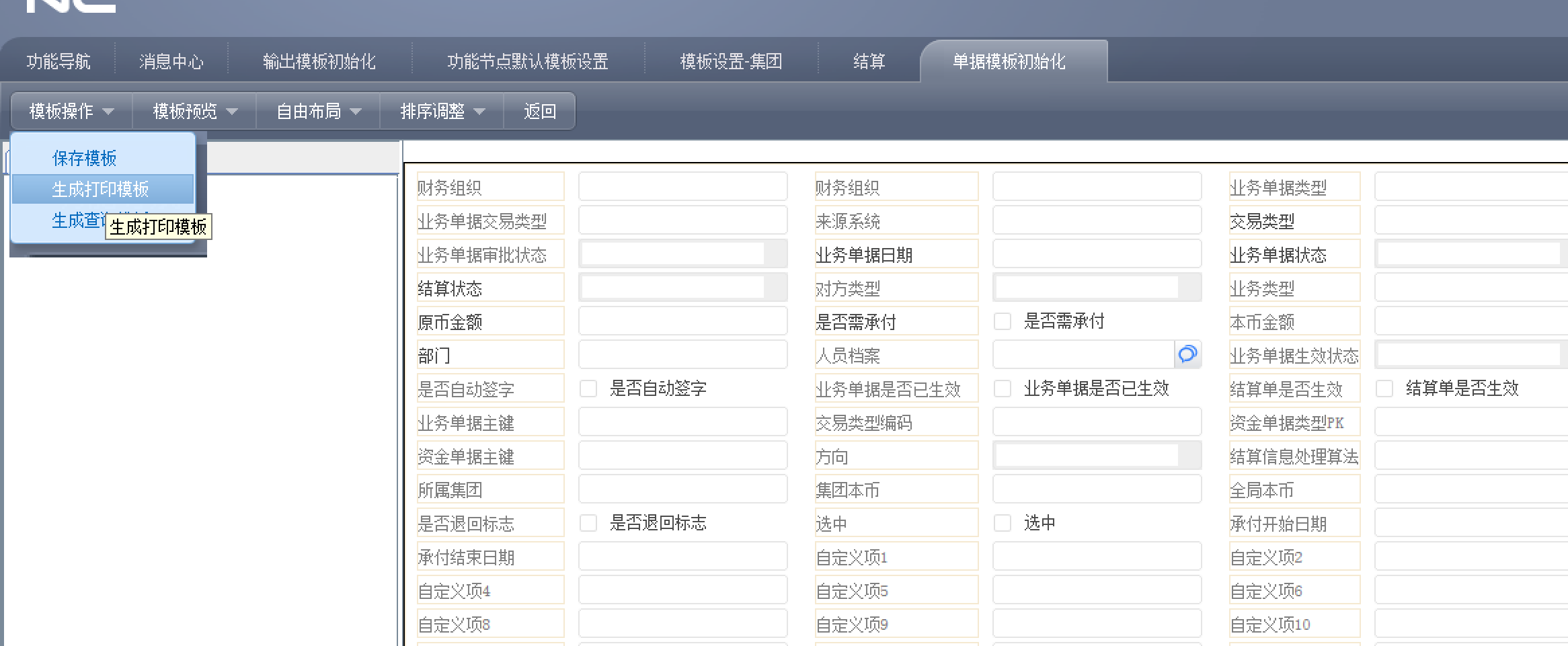Toggle the 是否自动签字 checkbox
Image resolution: width=1568 pixels, height=646 pixels.
588,389
